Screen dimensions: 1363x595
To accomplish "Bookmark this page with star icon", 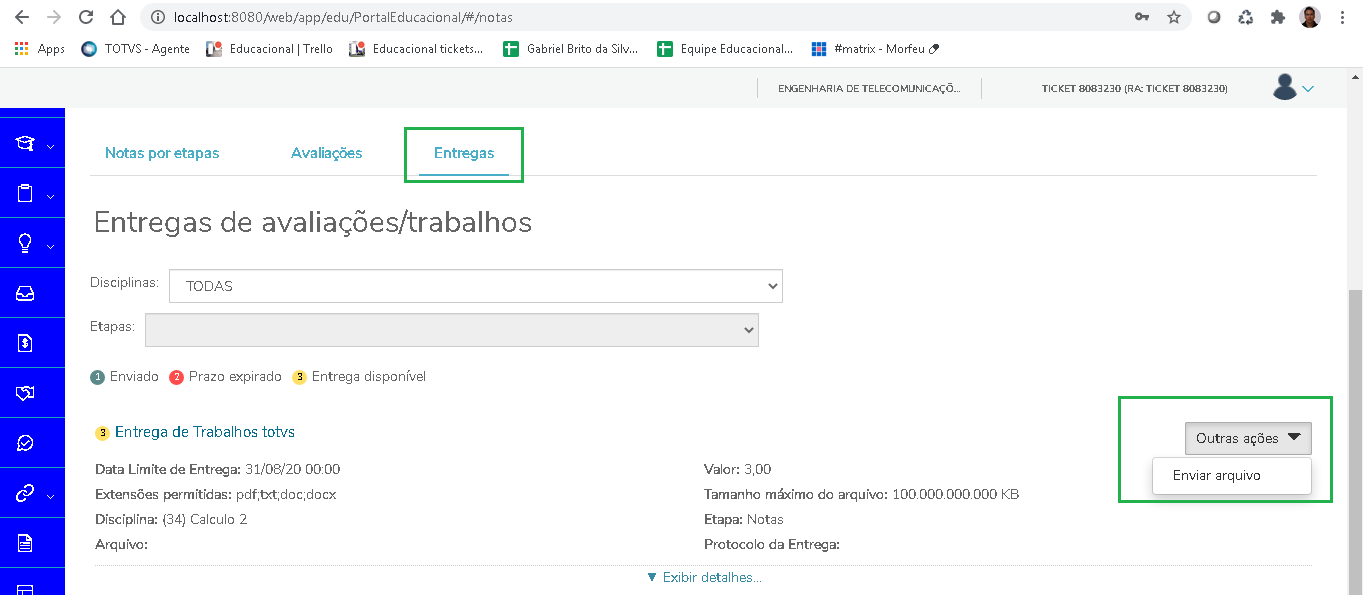I will tap(1173, 17).
